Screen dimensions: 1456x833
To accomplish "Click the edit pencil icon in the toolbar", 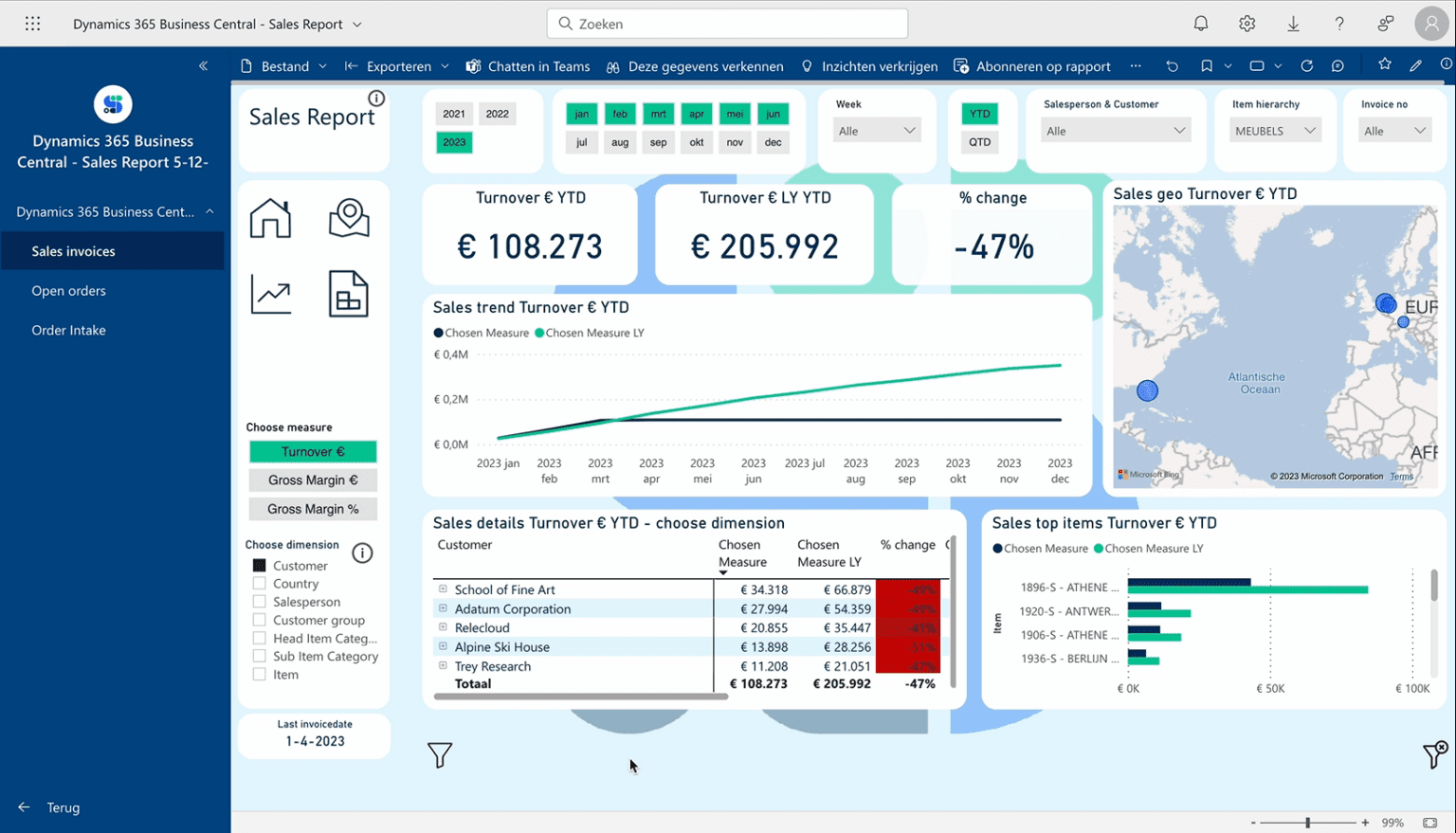I will pyautogui.click(x=1415, y=66).
